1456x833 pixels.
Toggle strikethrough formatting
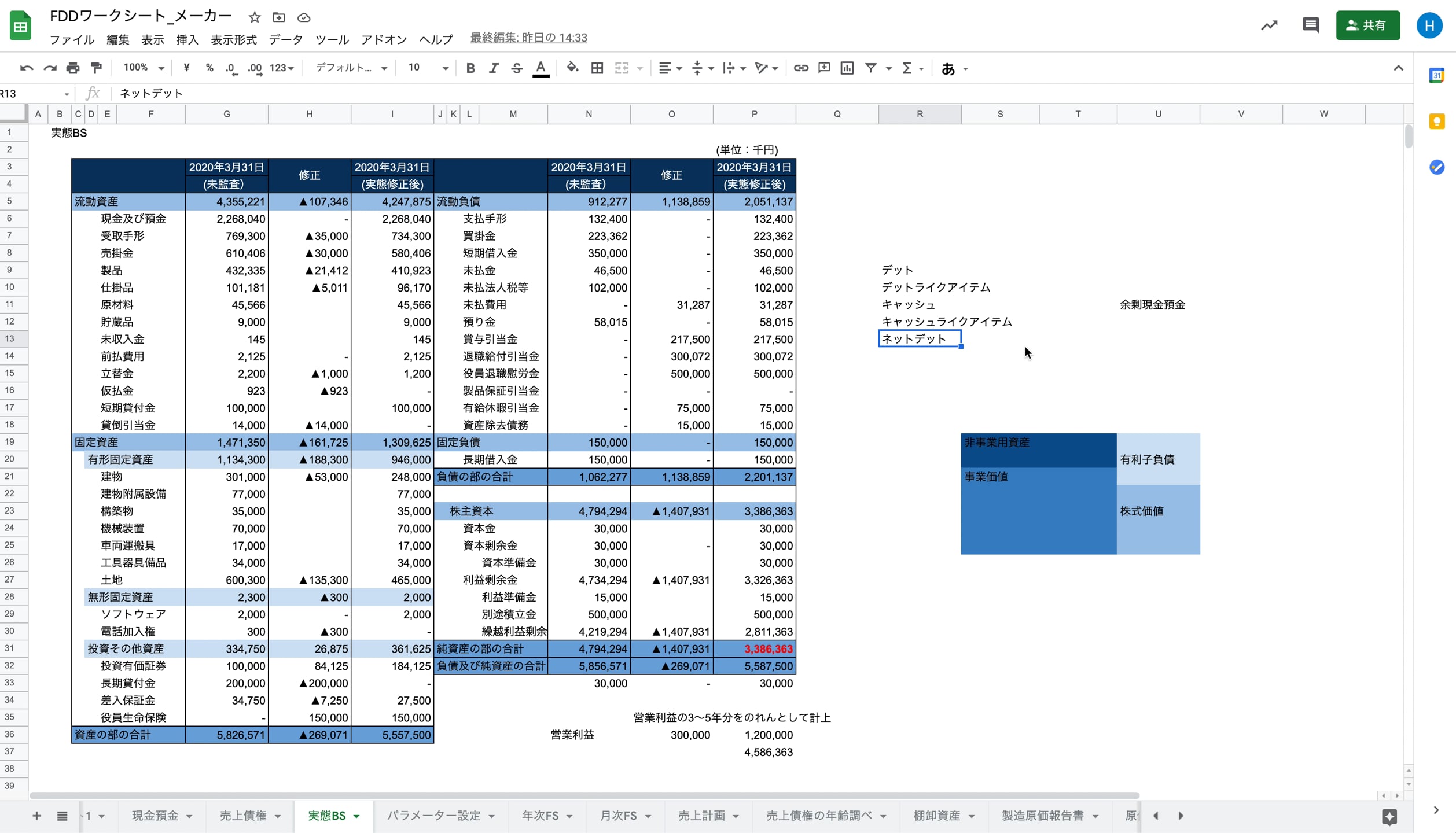(516, 68)
